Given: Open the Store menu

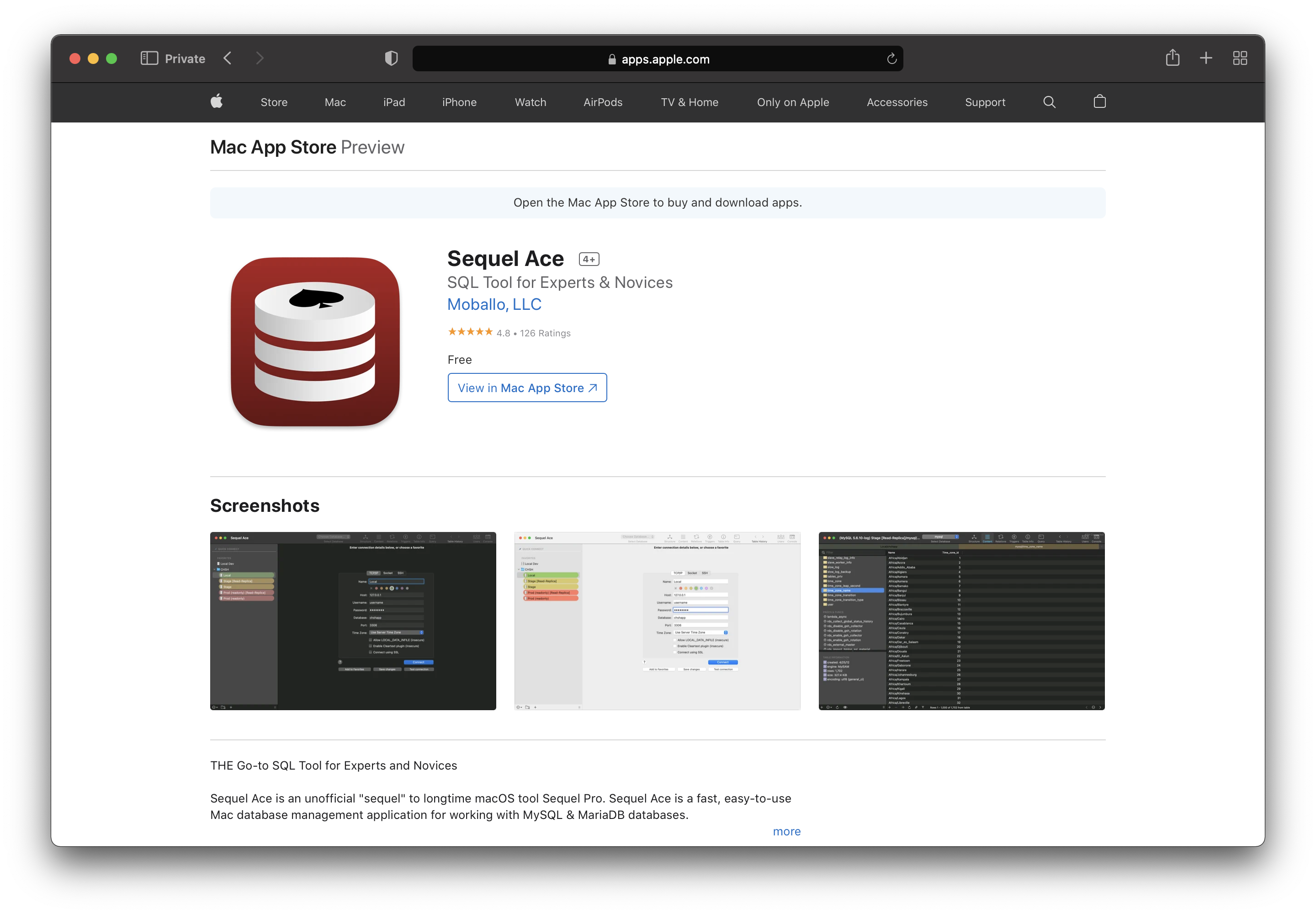Looking at the screenshot, I should (274, 102).
